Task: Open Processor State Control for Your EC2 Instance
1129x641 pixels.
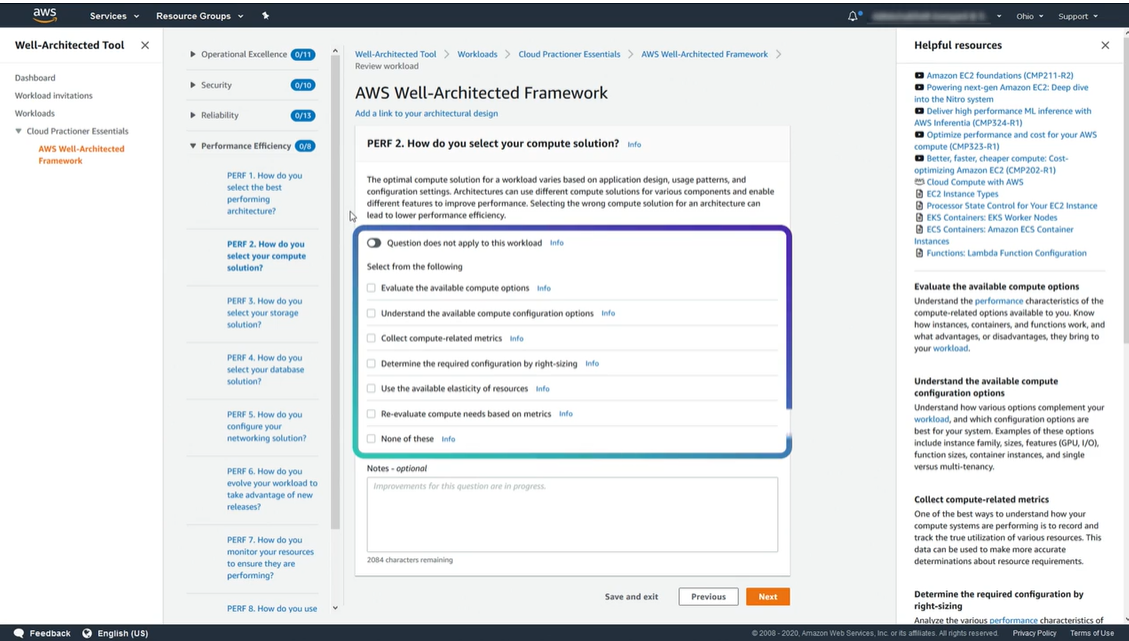Action: click(x=1012, y=205)
